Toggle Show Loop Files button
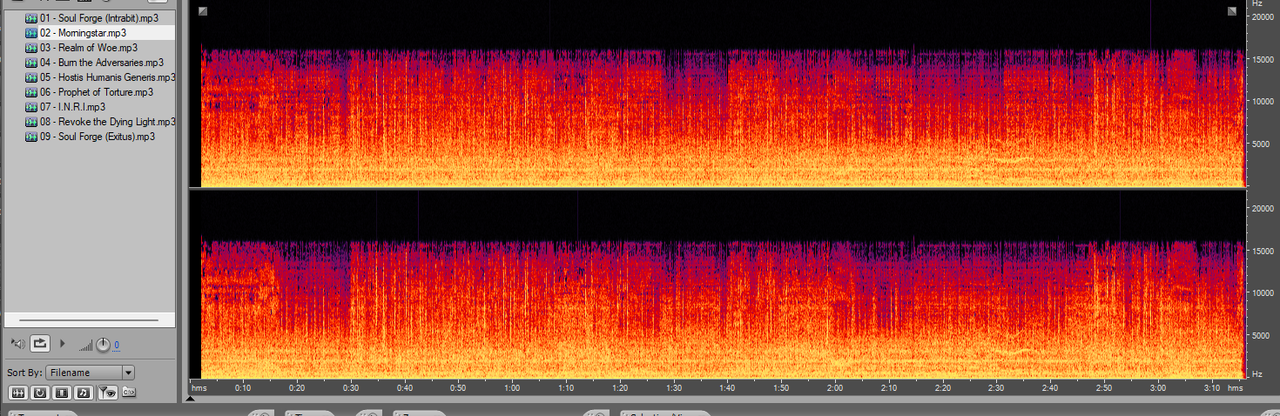 (x=39, y=392)
